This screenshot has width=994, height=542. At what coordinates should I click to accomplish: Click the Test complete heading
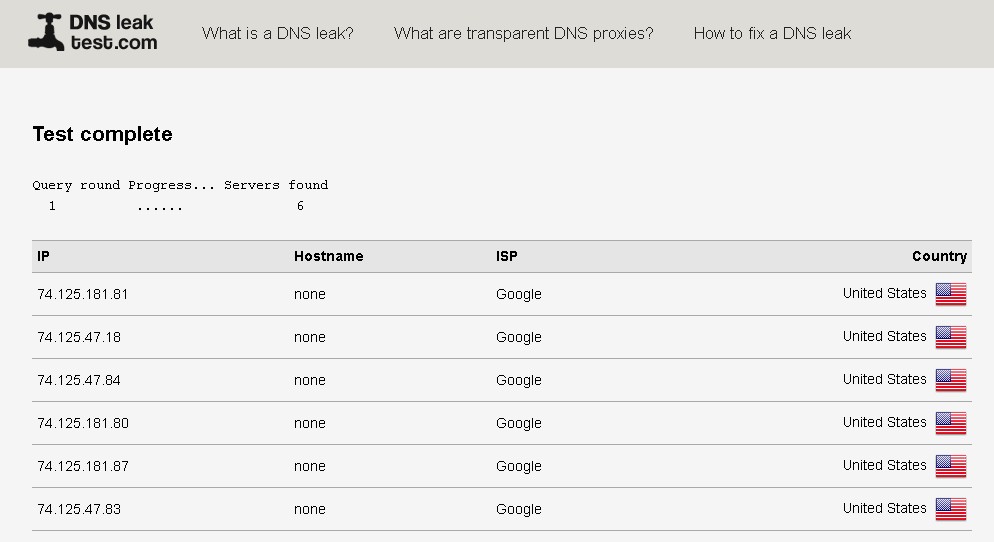pyautogui.click(x=102, y=134)
